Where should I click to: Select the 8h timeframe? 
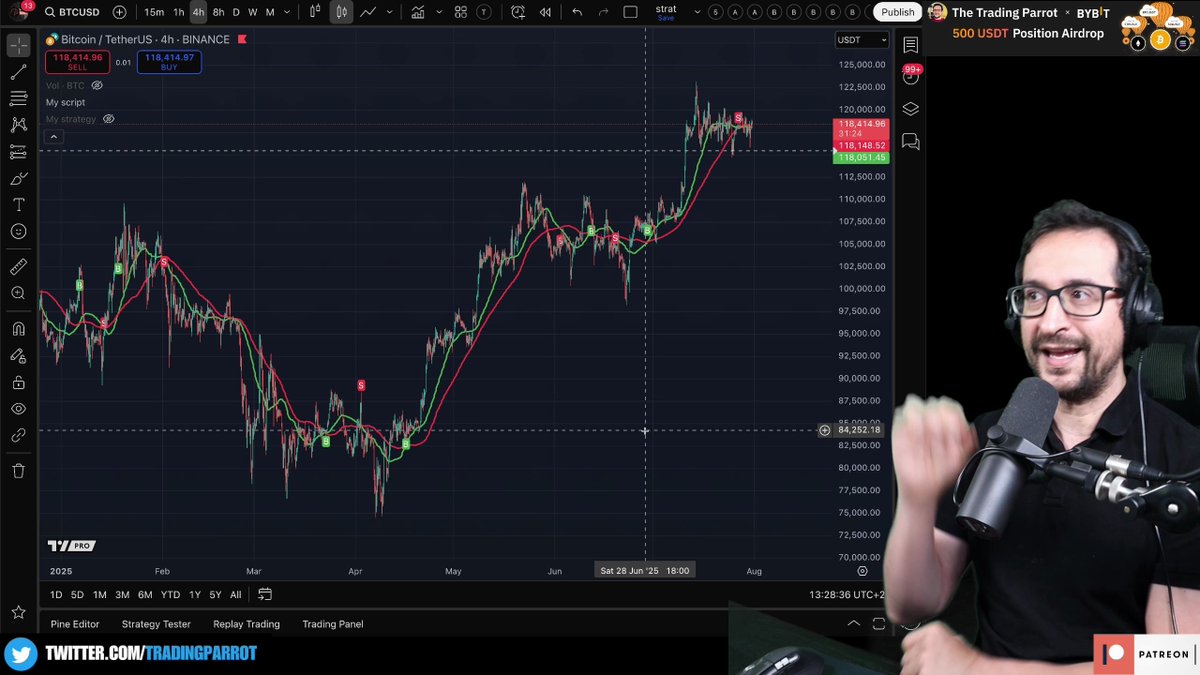(x=218, y=12)
